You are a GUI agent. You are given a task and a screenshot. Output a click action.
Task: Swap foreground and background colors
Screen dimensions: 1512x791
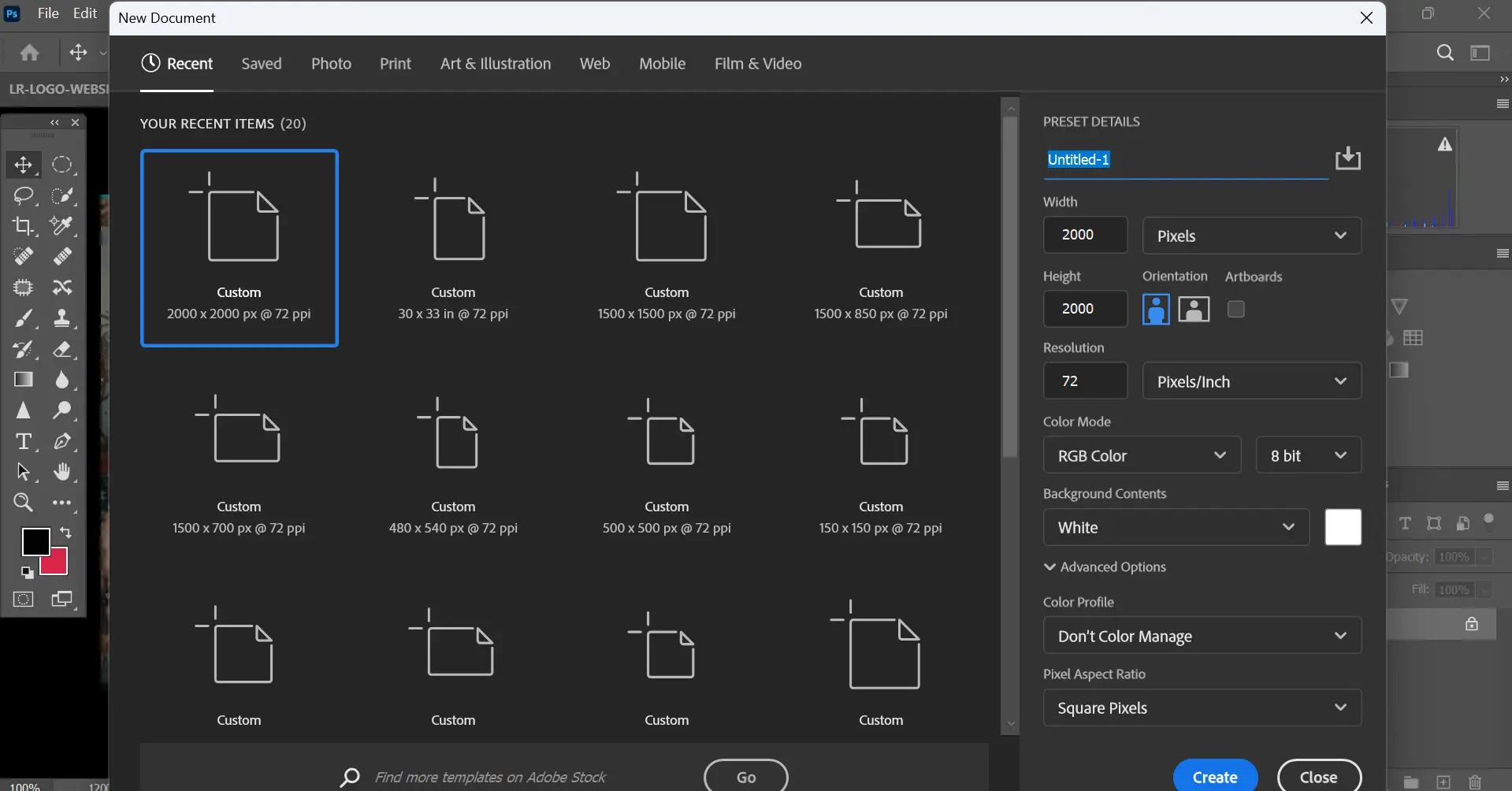65,533
